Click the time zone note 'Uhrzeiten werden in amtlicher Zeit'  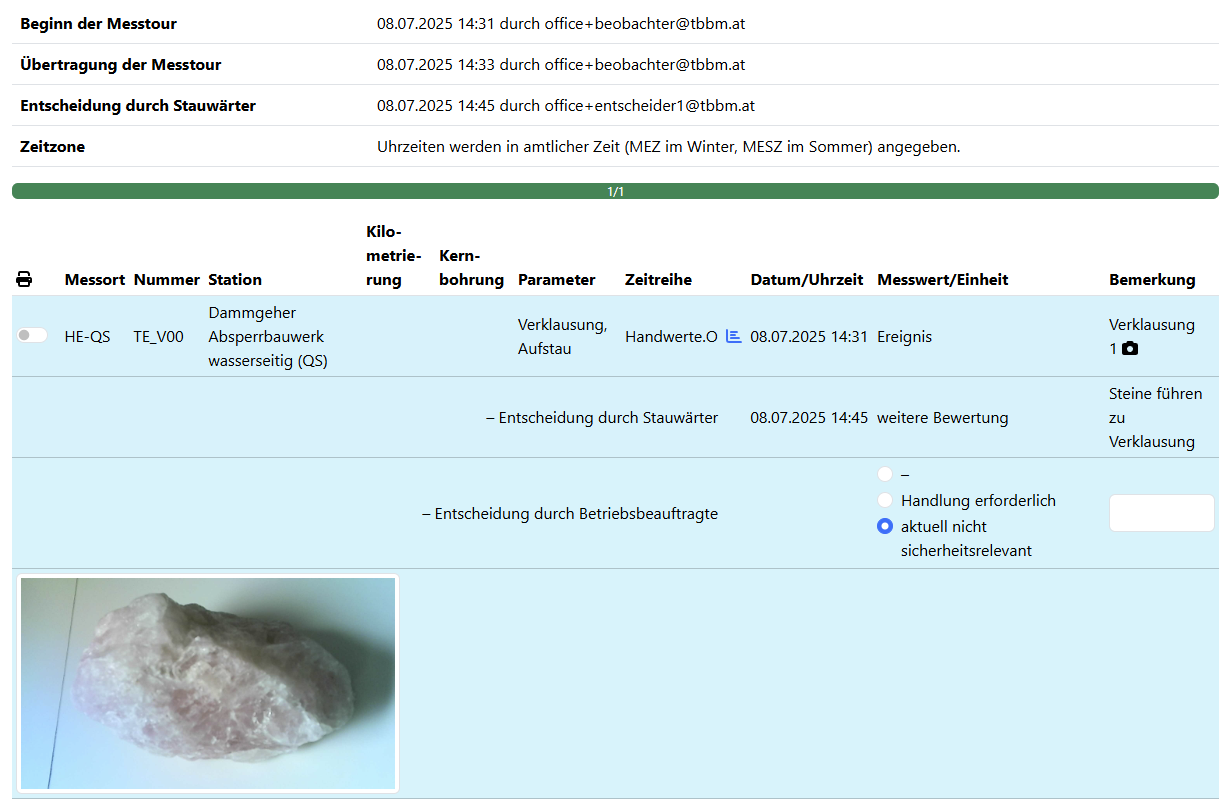[x=669, y=146]
